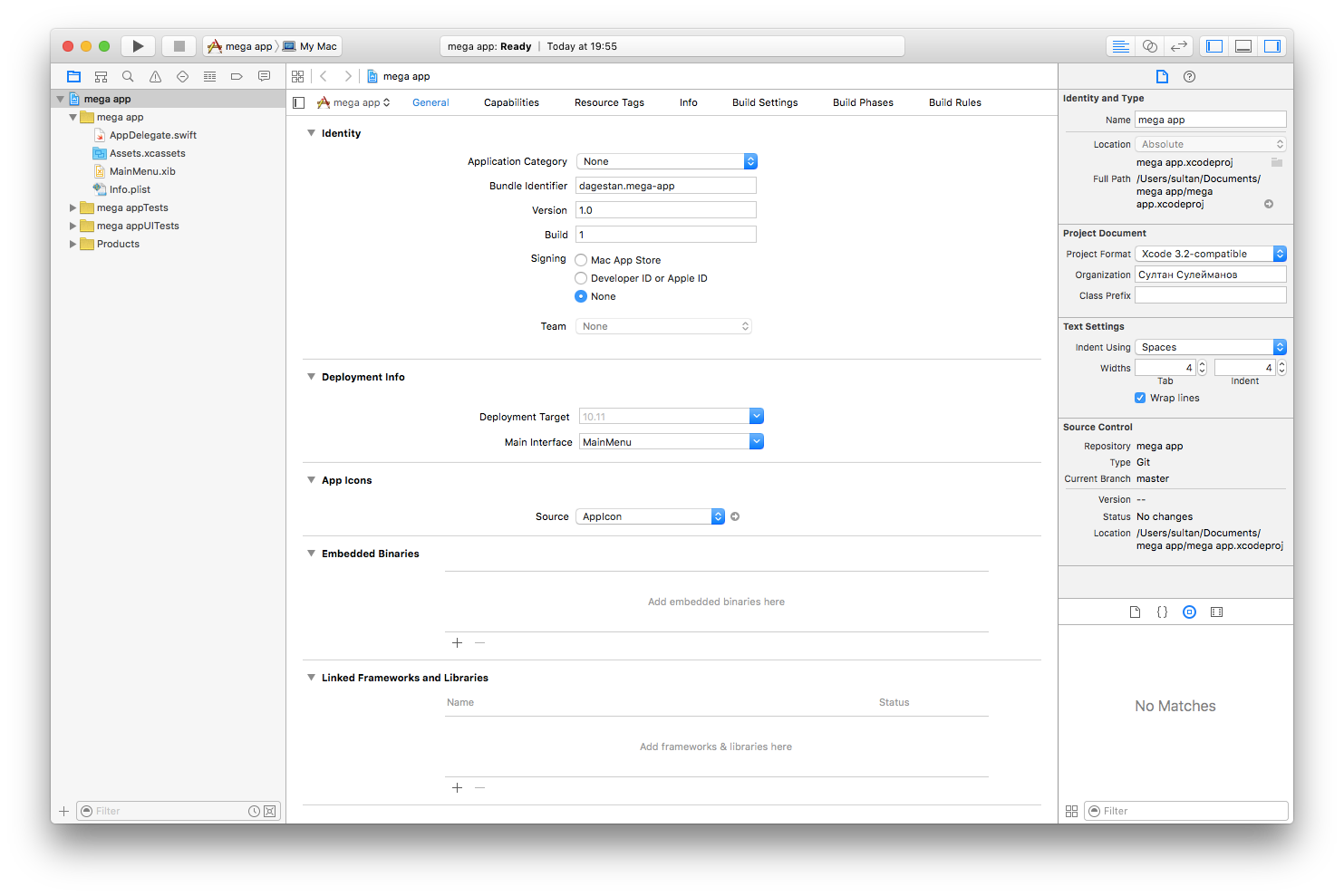
Task: Select Developer ID or Apple ID signing
Action: point(581,278)
